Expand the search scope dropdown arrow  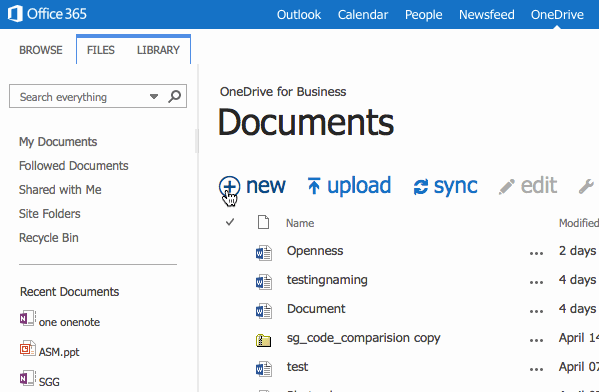154,96
